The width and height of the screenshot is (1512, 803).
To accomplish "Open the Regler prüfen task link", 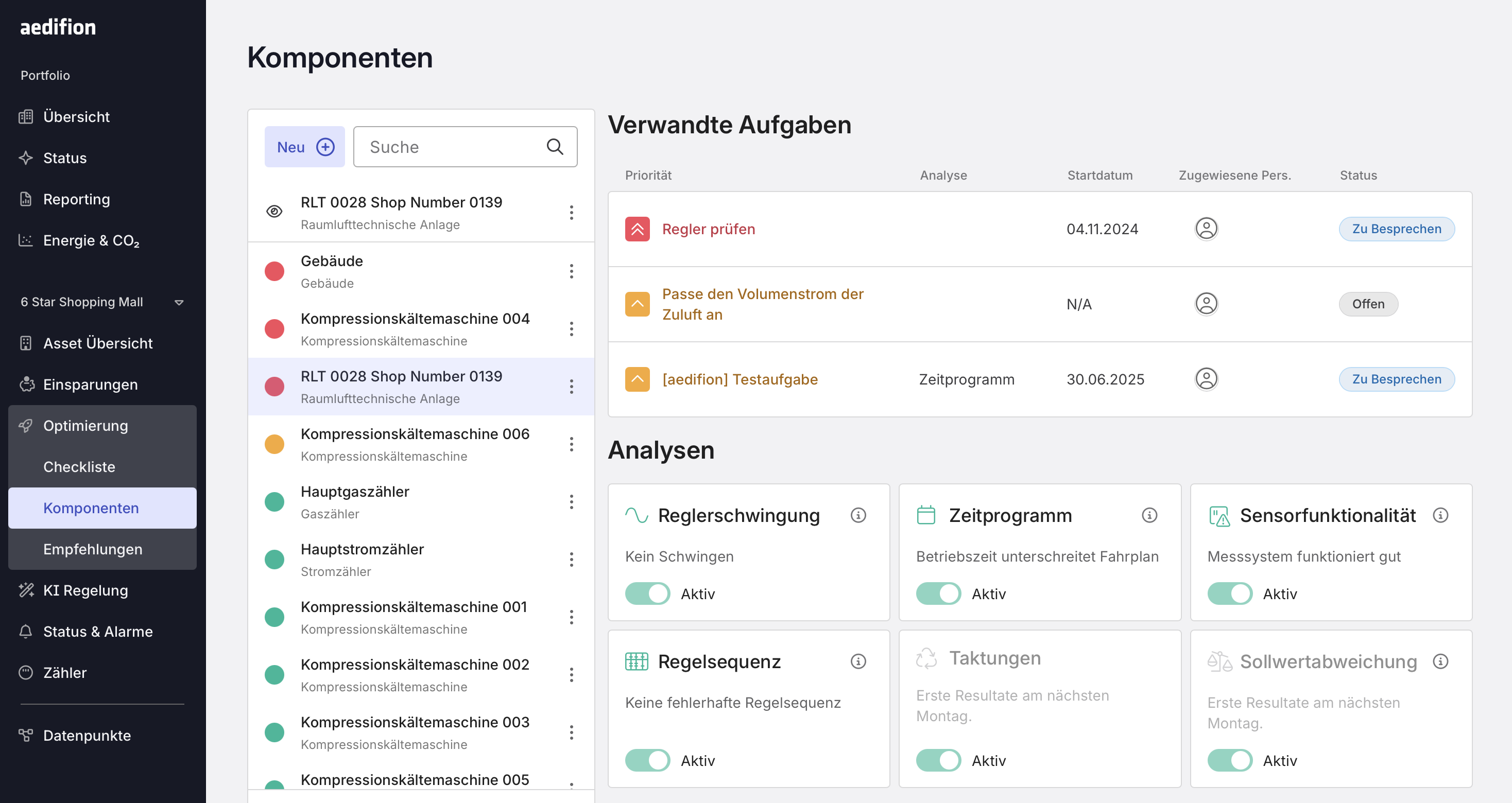I will tap(708, 229).
